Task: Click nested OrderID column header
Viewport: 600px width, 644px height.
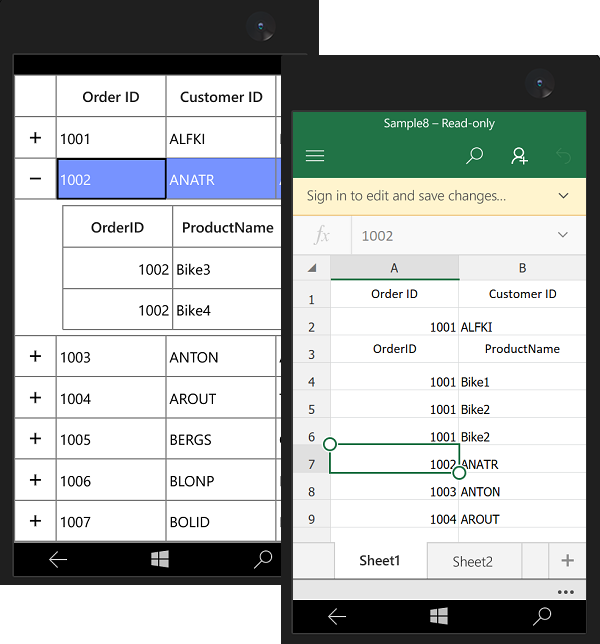Action: pos(117,227)
